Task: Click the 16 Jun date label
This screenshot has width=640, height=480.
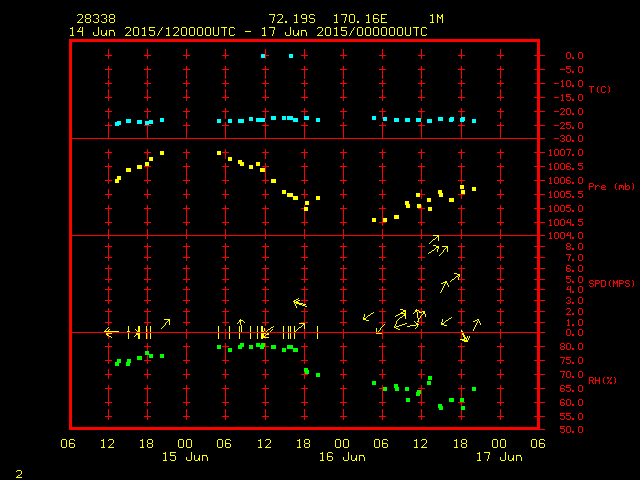Action: 341,457
